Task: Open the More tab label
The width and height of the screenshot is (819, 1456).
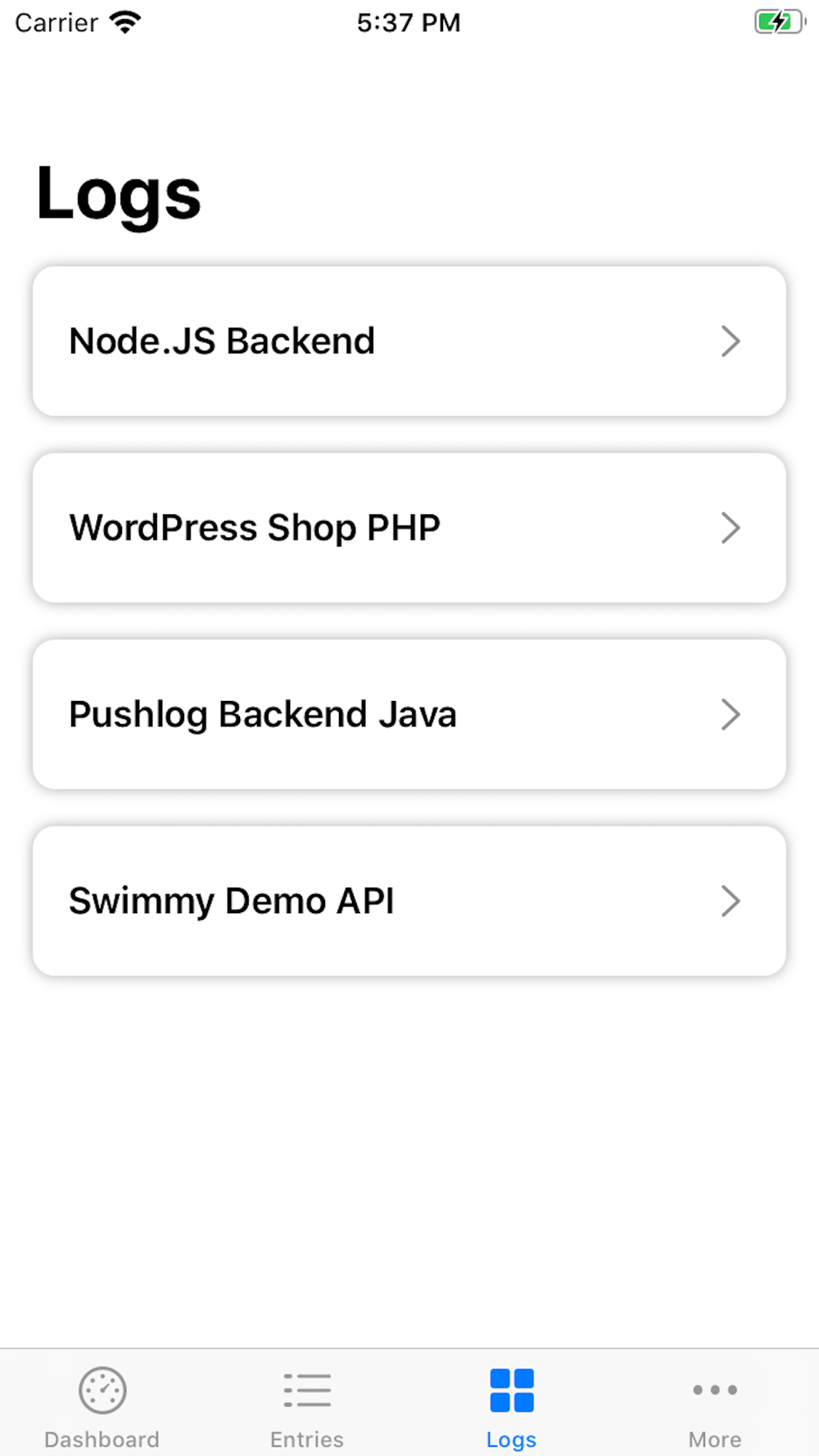Action: click(x=715, y=1440)
